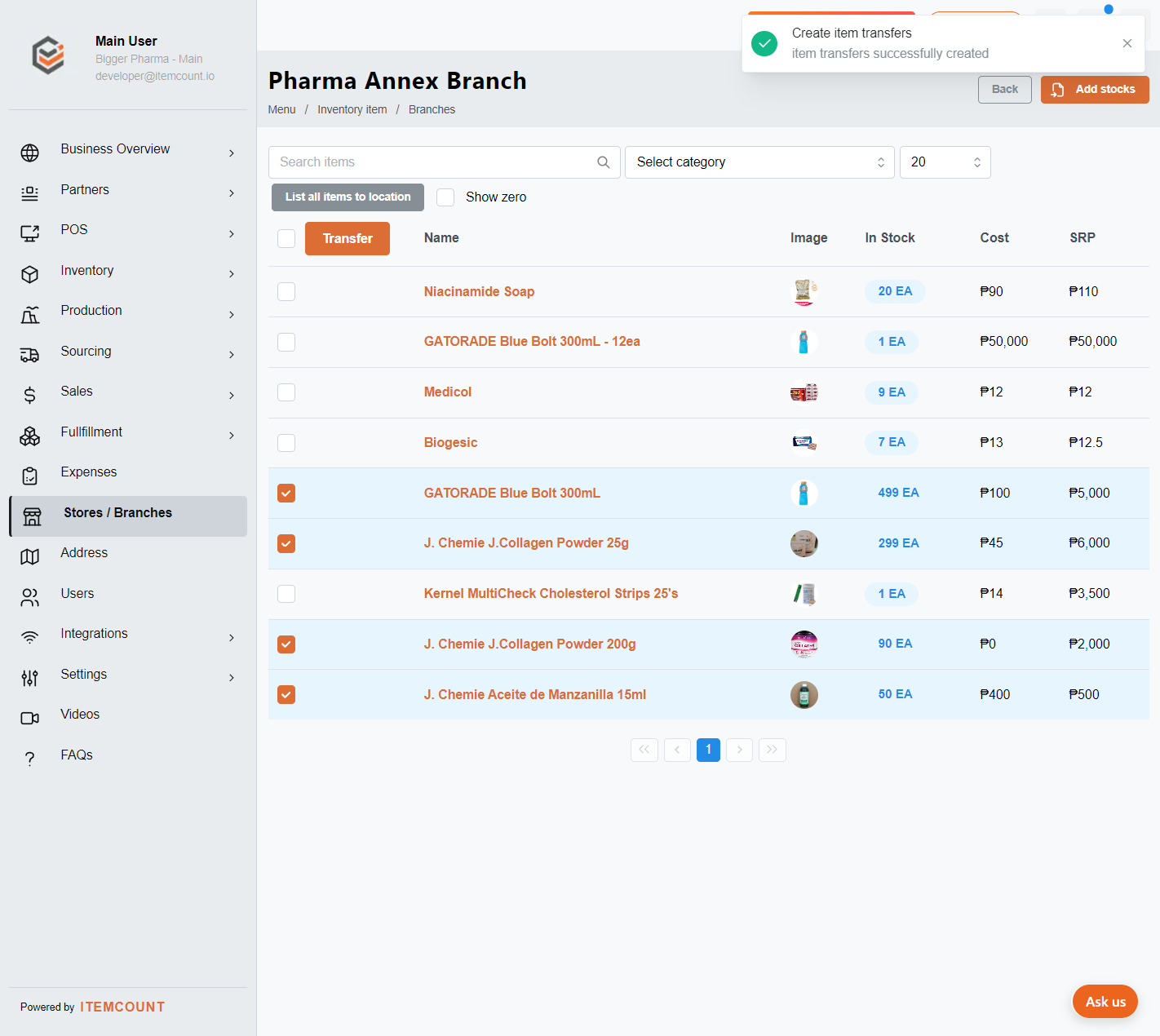Image resolution: width=1160 pixels, height=1036 pixels.
Task: Click the Videos camera icon
Action: click(30, 718)
